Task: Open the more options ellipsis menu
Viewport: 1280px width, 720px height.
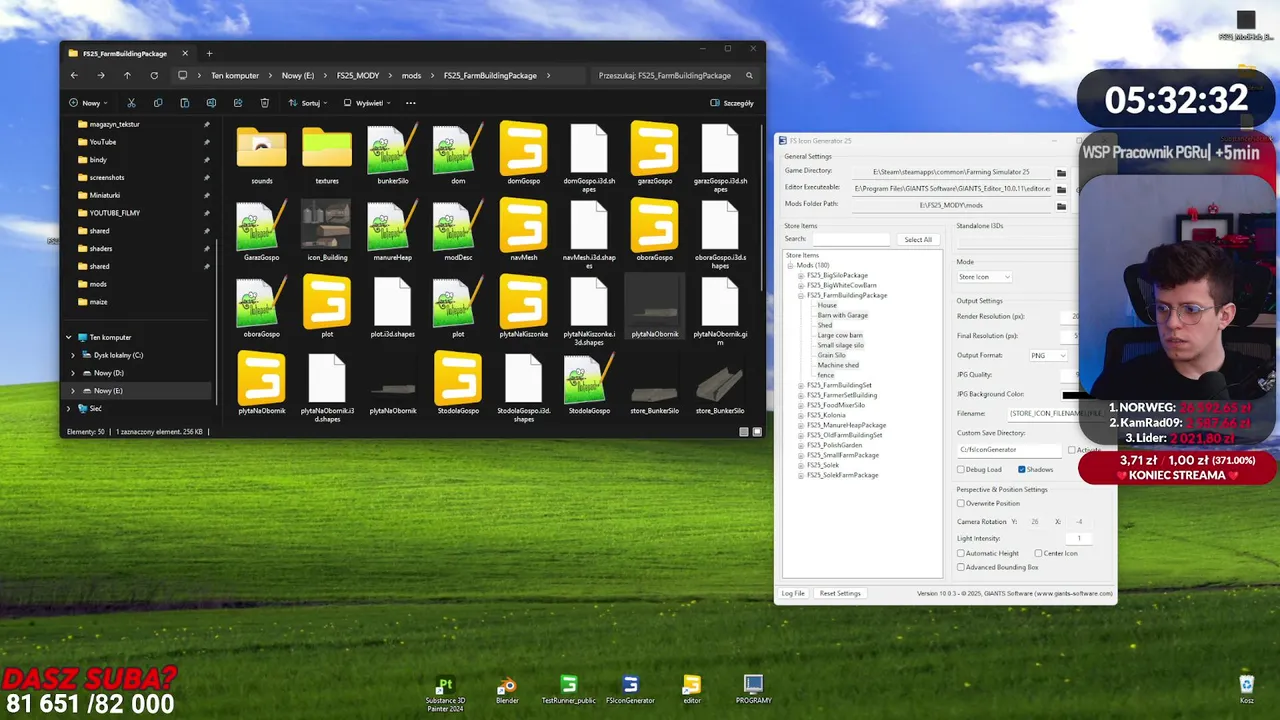Action: (x=411, y=103)
